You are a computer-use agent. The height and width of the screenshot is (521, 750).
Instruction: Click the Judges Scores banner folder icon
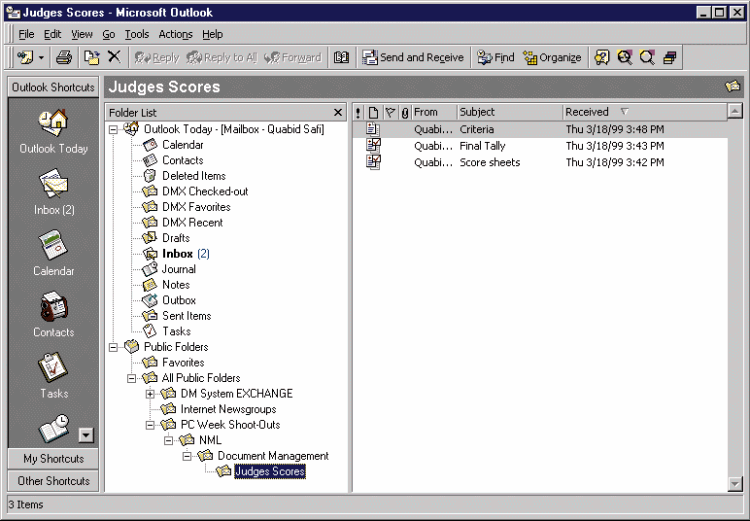(x=732, y=87)
